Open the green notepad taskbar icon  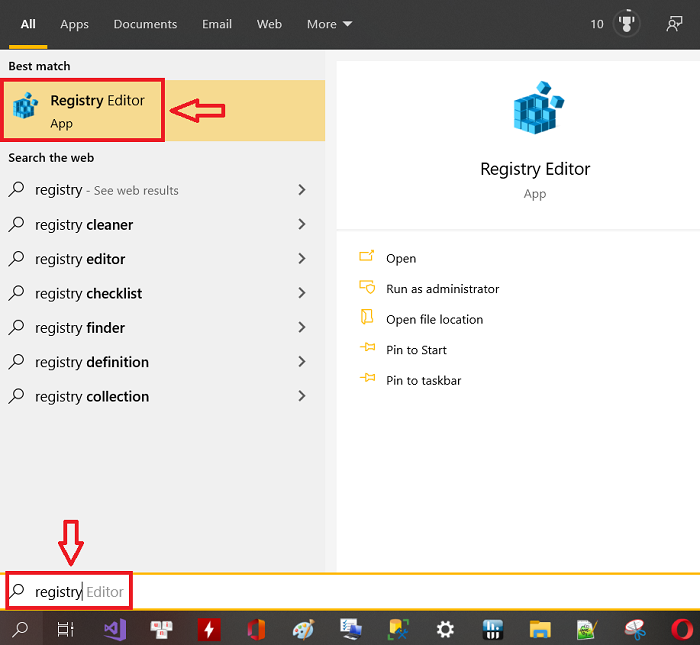click(x=587, y=629)
